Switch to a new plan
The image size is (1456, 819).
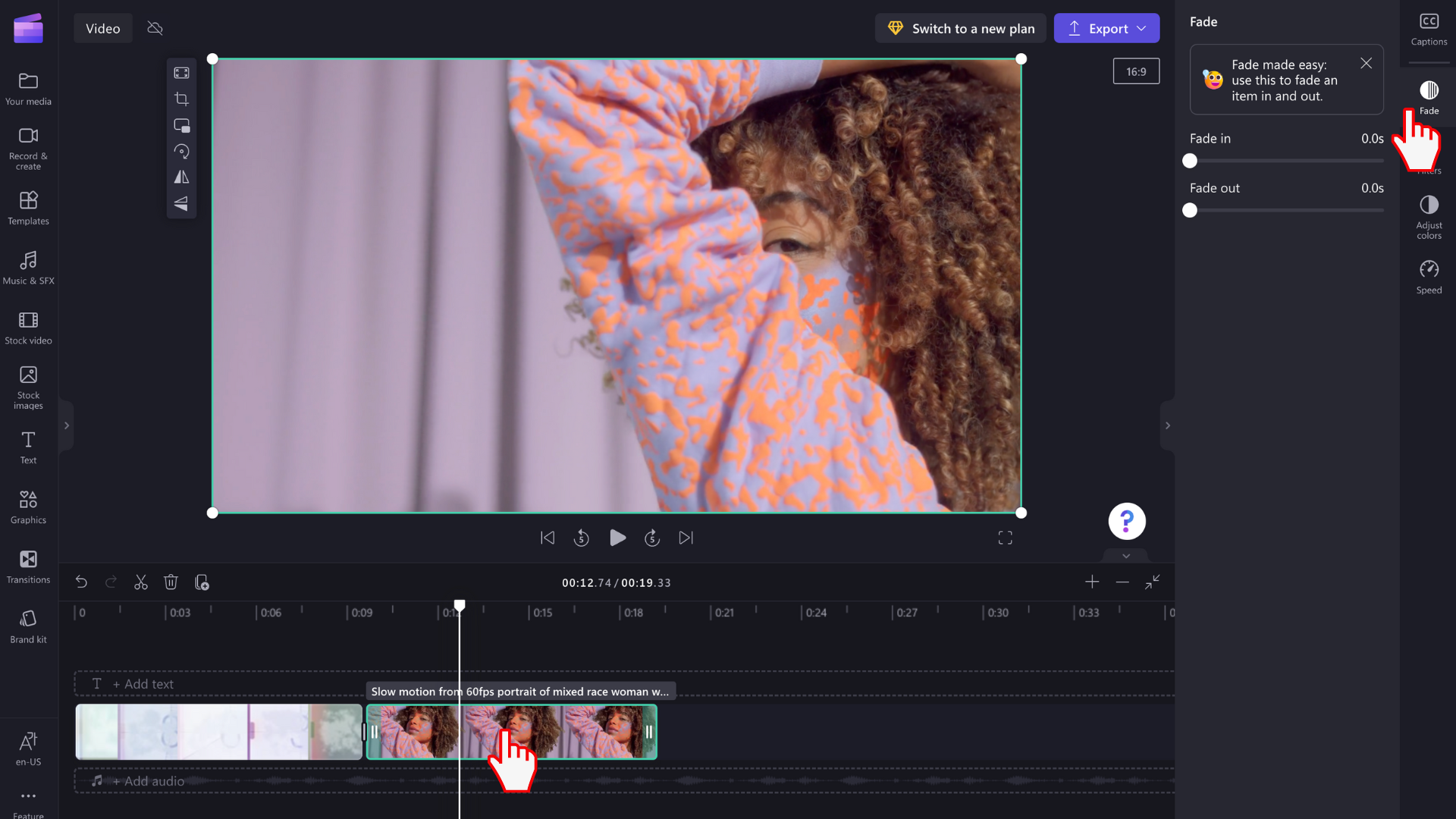tap(960, 28)
